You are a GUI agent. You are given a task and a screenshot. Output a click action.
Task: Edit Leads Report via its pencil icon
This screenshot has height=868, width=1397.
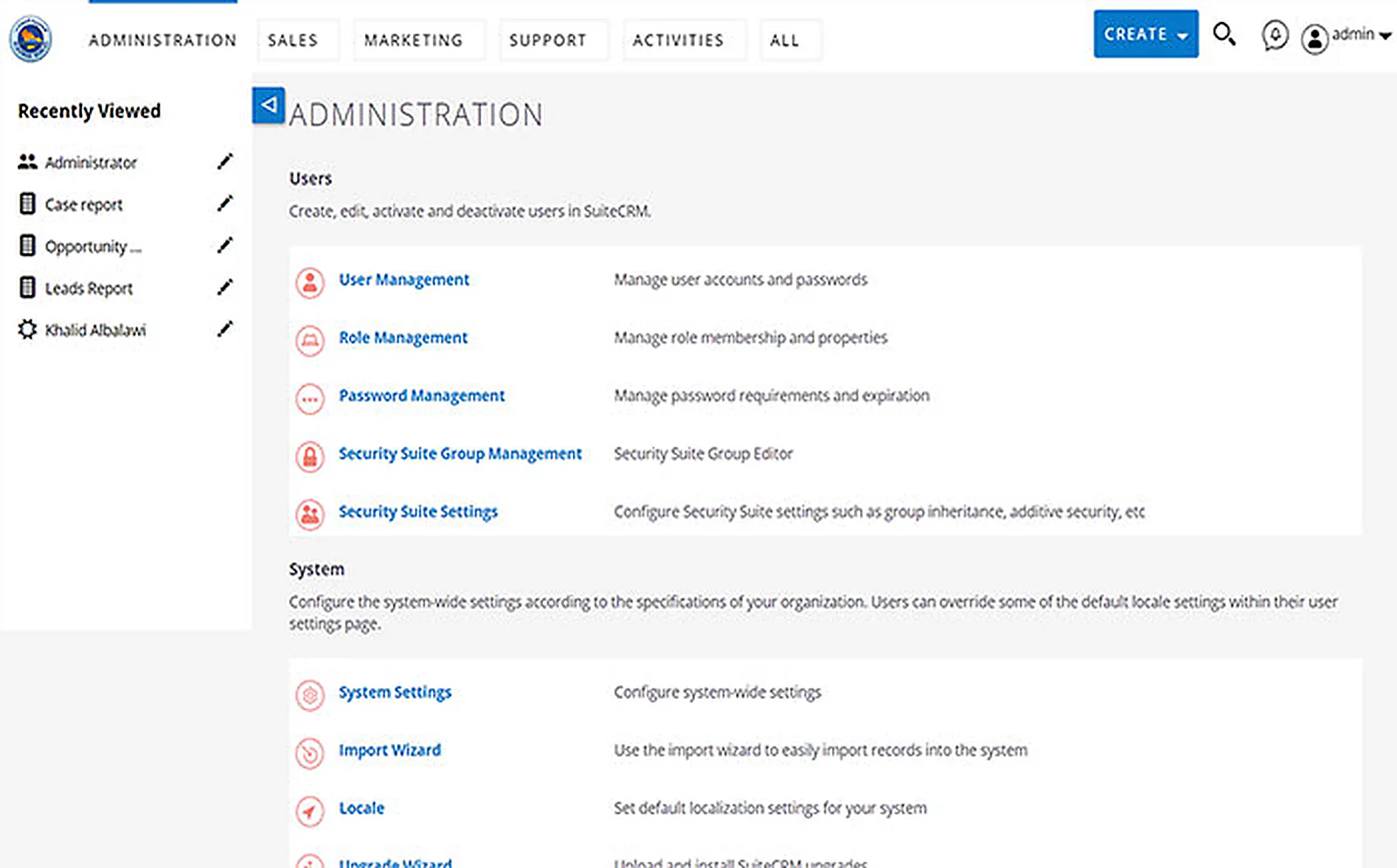click(225, 287)
